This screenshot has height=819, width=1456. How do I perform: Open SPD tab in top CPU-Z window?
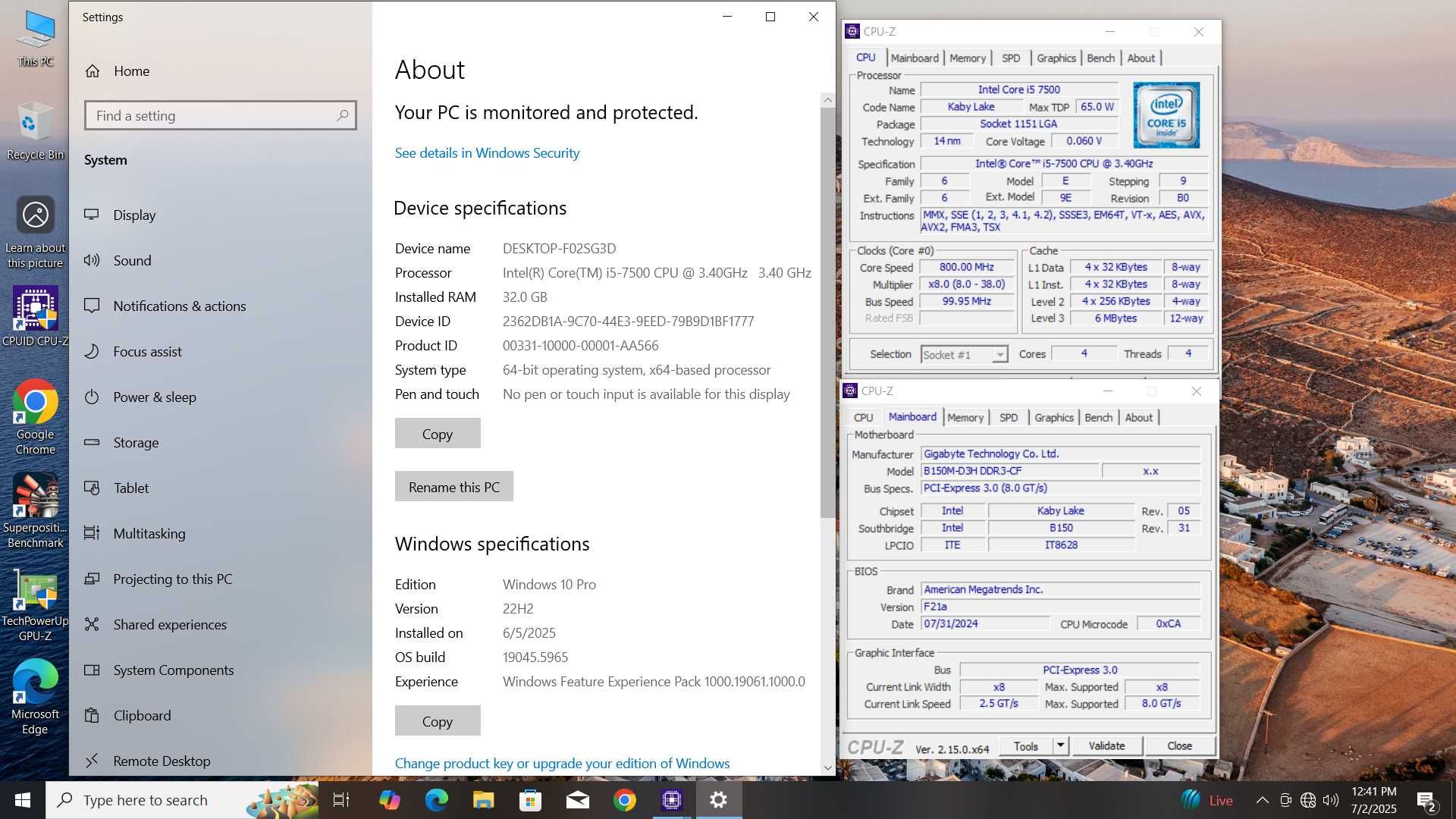pyautogui.click(x=1011, y=58)
